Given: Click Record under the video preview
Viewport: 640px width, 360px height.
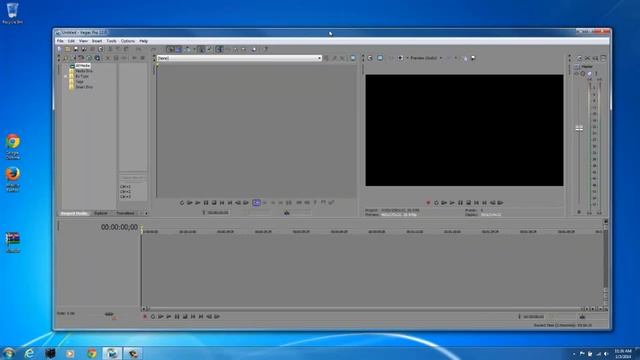Looking at the screenshot, I should pyautogui.click(x=428, y=203).
